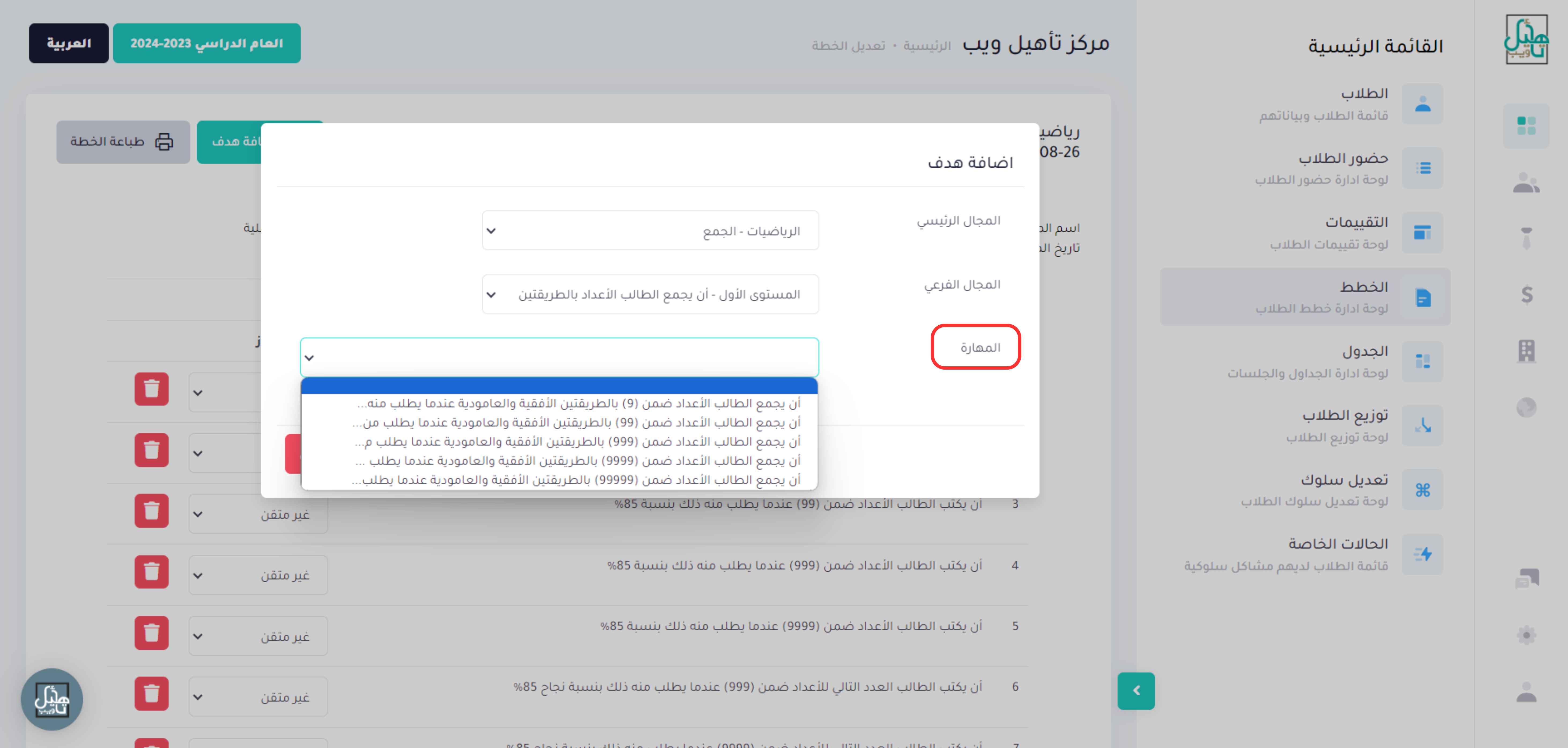Open الخطط menu entry
The height and width of the screenshot is (748, 1568).
click(x=1306, y=297)
